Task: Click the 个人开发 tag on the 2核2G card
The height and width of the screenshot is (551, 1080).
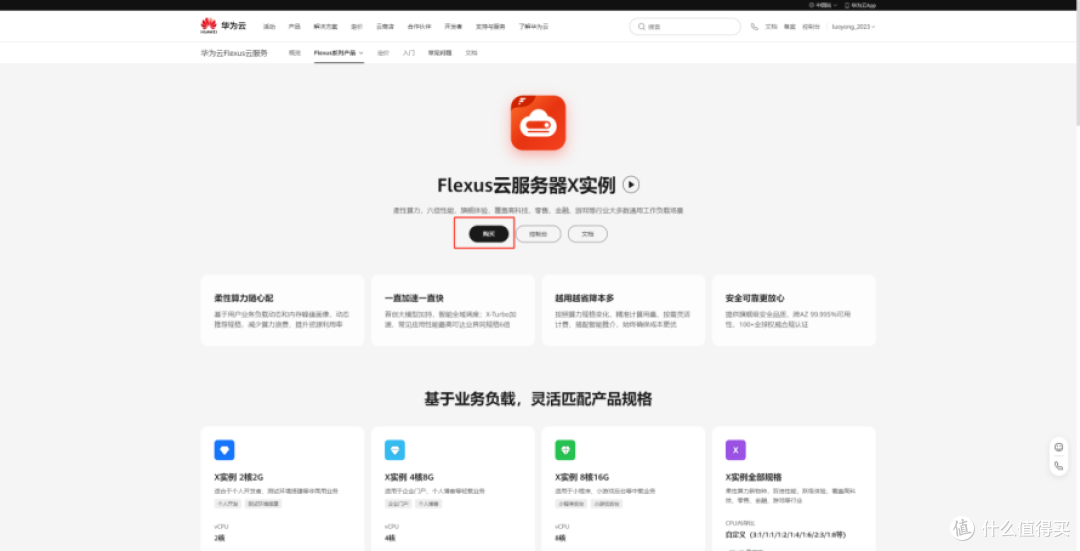Action: pos(227,503)
